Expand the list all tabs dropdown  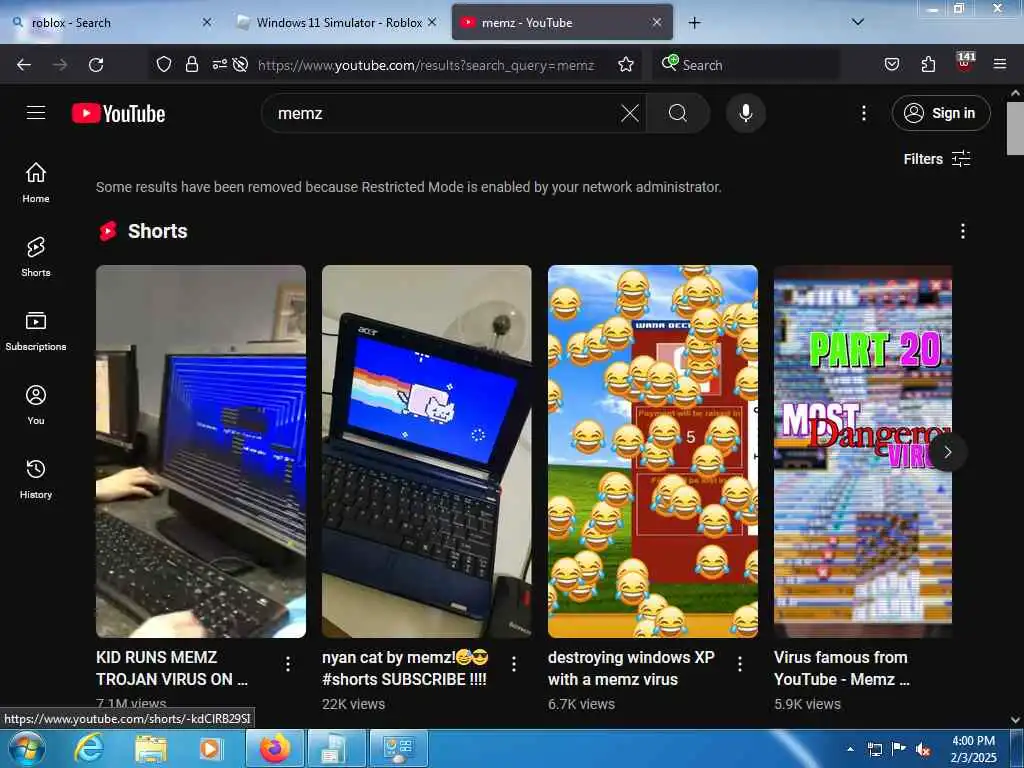[858, 22]
